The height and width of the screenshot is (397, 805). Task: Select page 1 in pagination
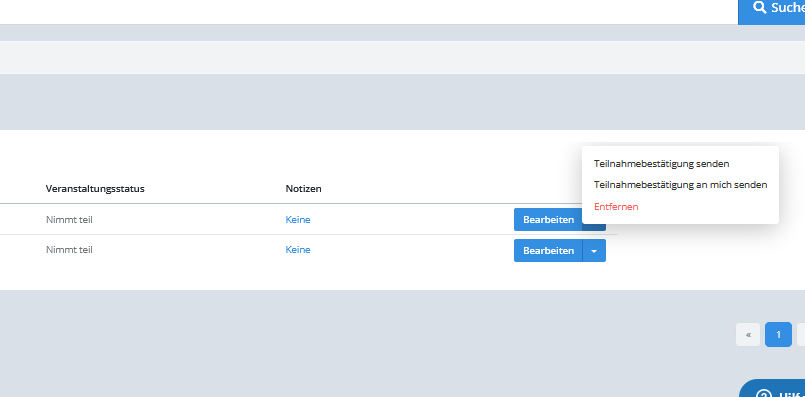coord(778,335)
